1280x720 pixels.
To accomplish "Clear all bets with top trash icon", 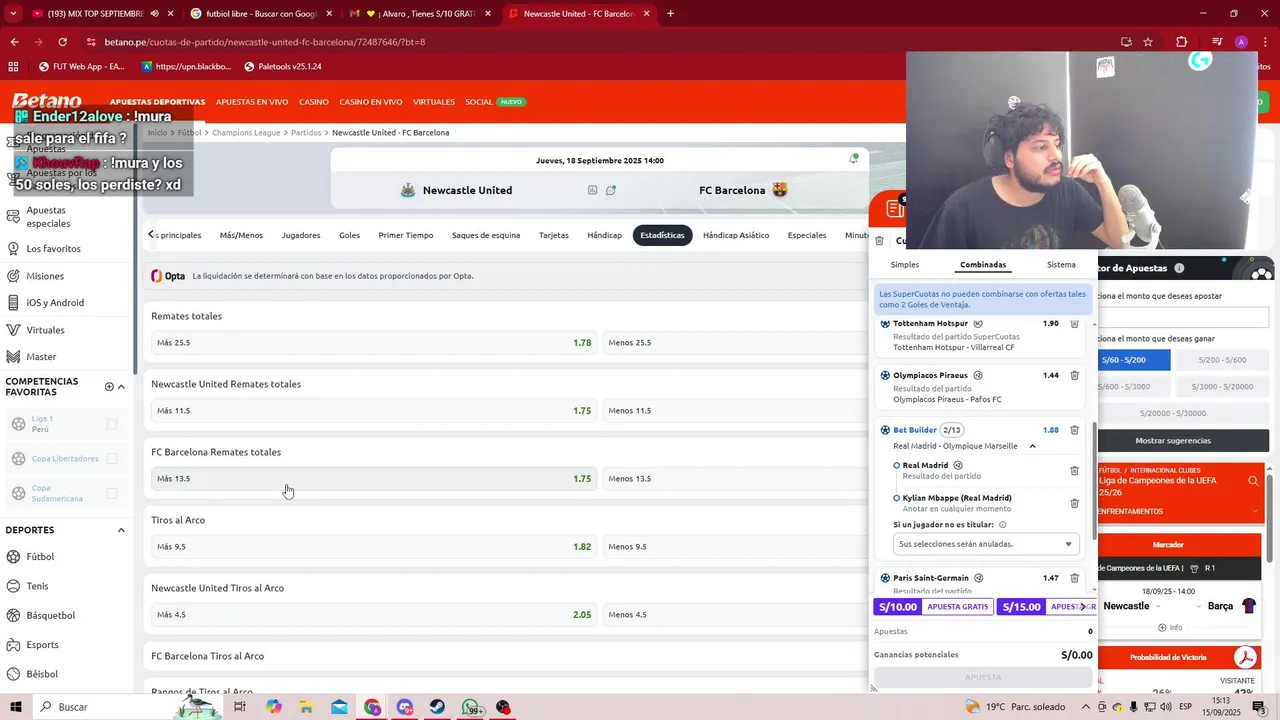I will [879, 241].
